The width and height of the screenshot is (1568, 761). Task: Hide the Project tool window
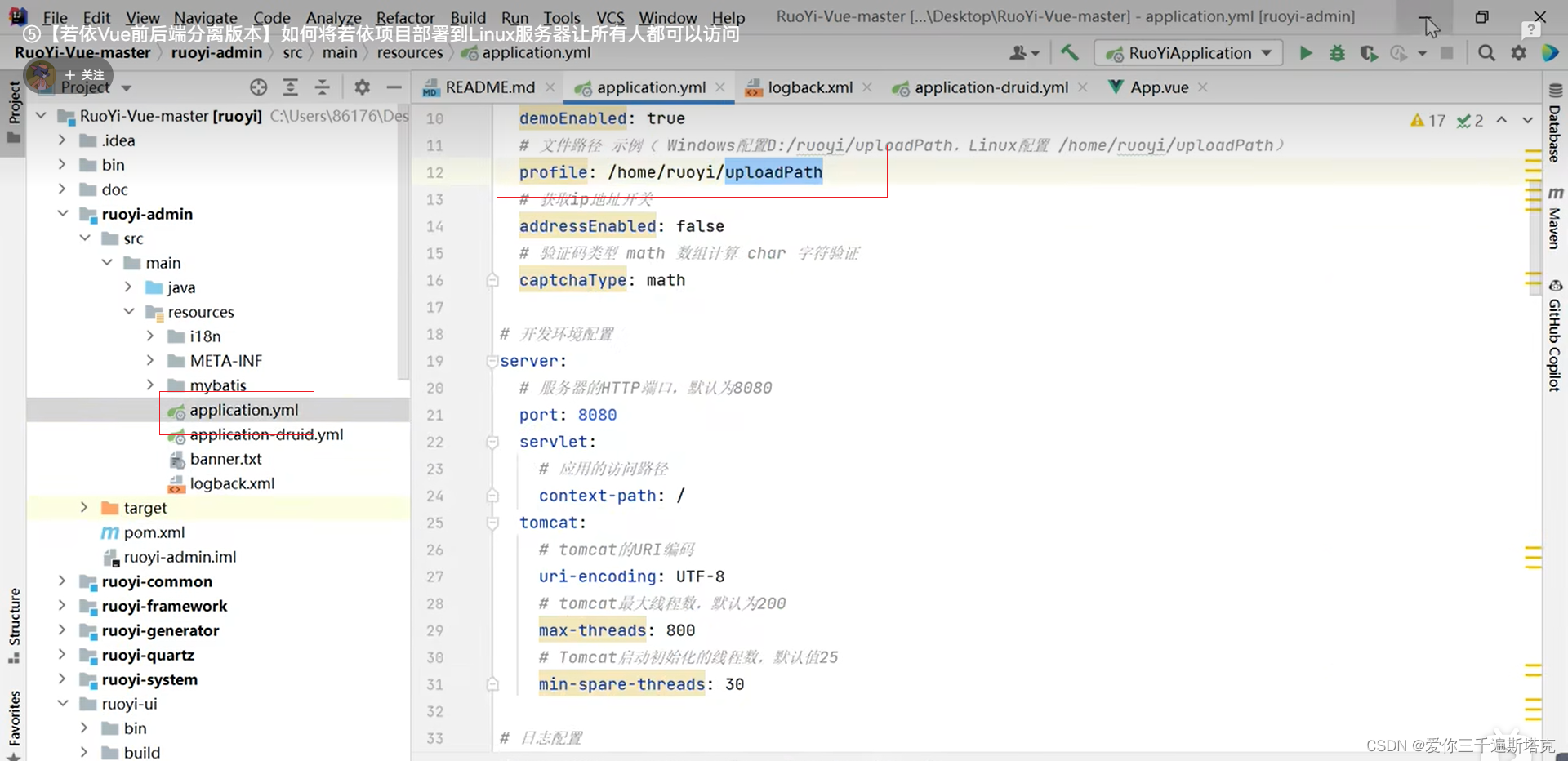[394, 87]
